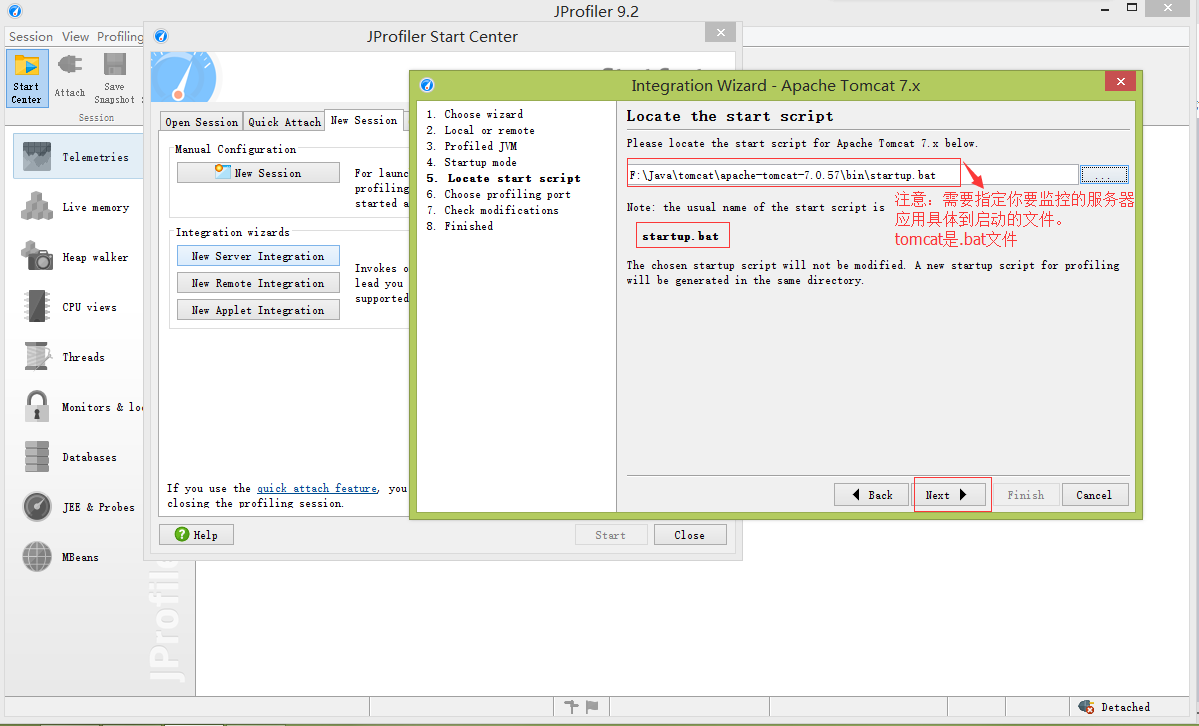
Task: Click the flag icon in status bar
Action: coord(592,706)
